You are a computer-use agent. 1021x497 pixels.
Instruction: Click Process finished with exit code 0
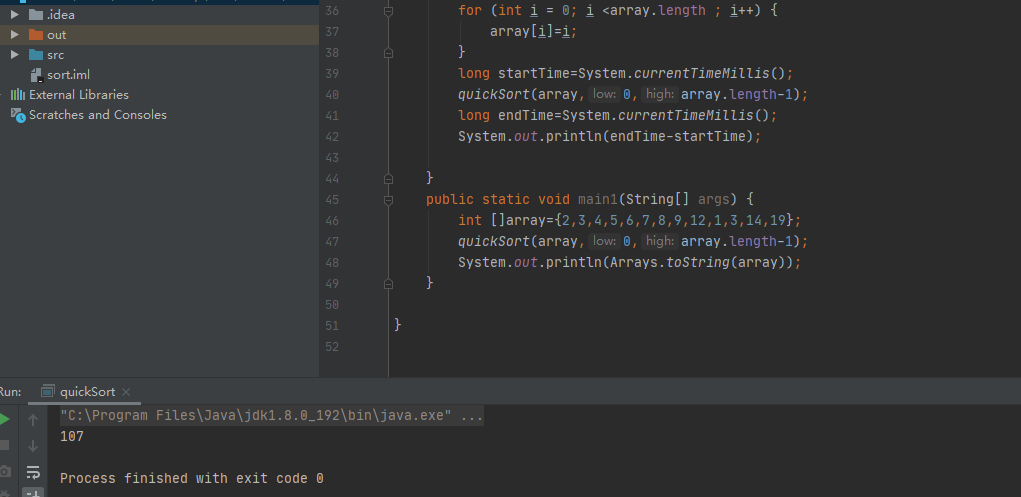pos(191,479)
